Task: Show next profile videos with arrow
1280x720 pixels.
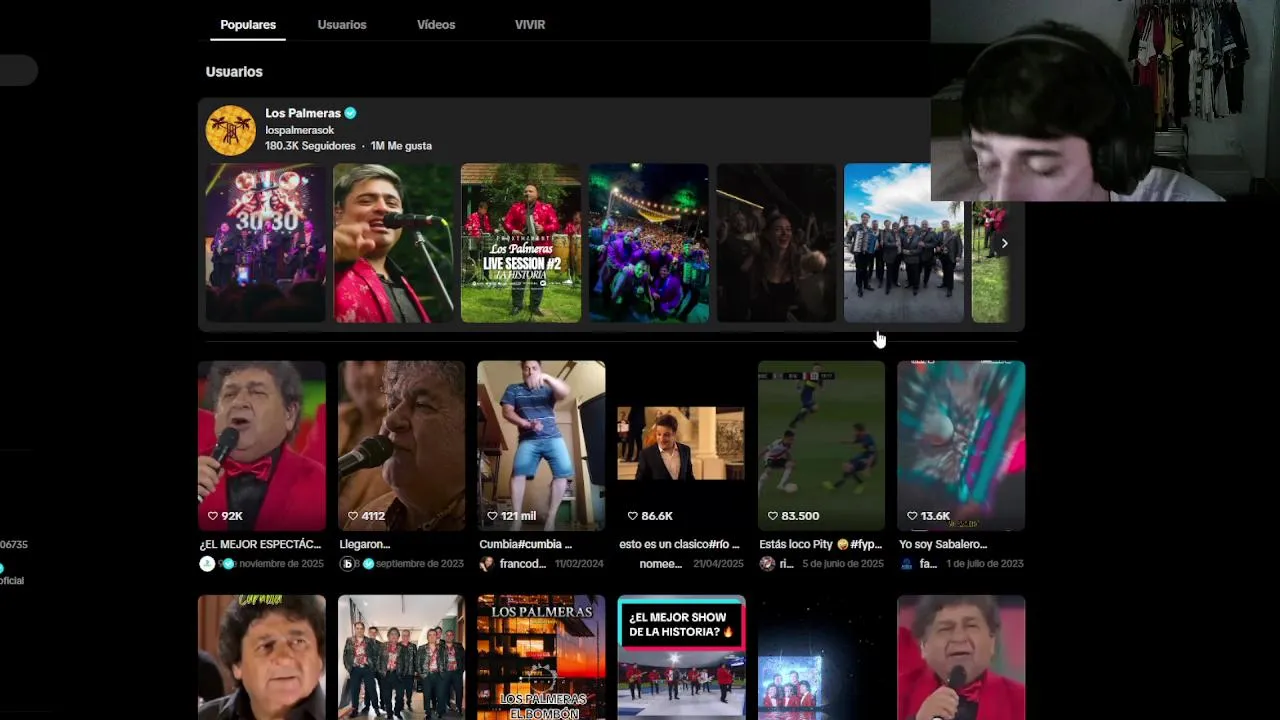Action: pyautogui.click(x=1004, y=243)
